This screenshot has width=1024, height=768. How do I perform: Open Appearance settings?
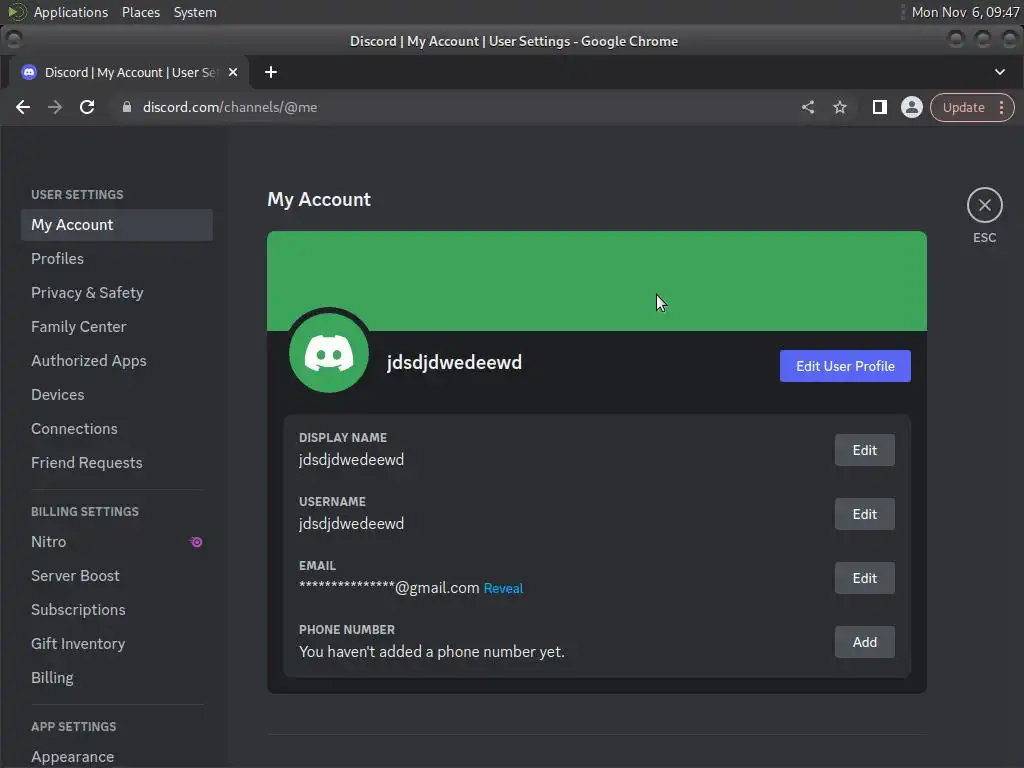click(117, 756)
